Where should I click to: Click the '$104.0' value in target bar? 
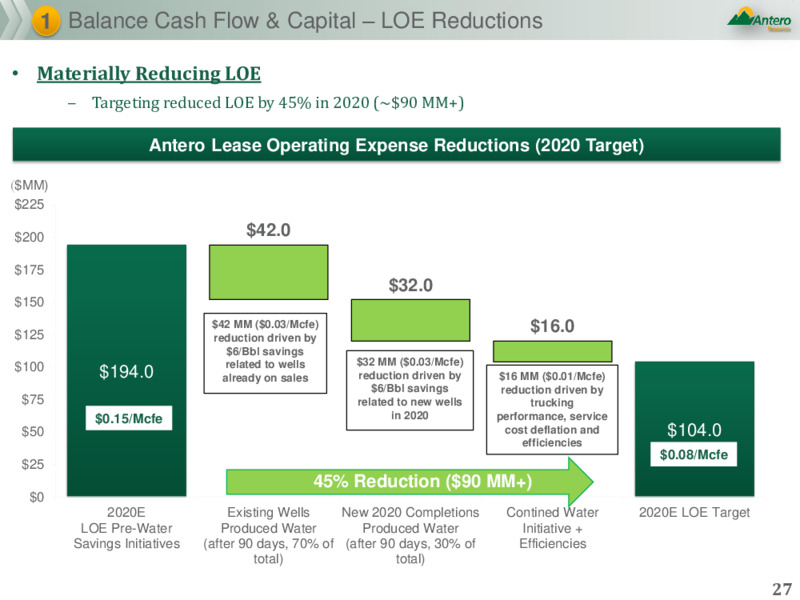pos(694,430)
